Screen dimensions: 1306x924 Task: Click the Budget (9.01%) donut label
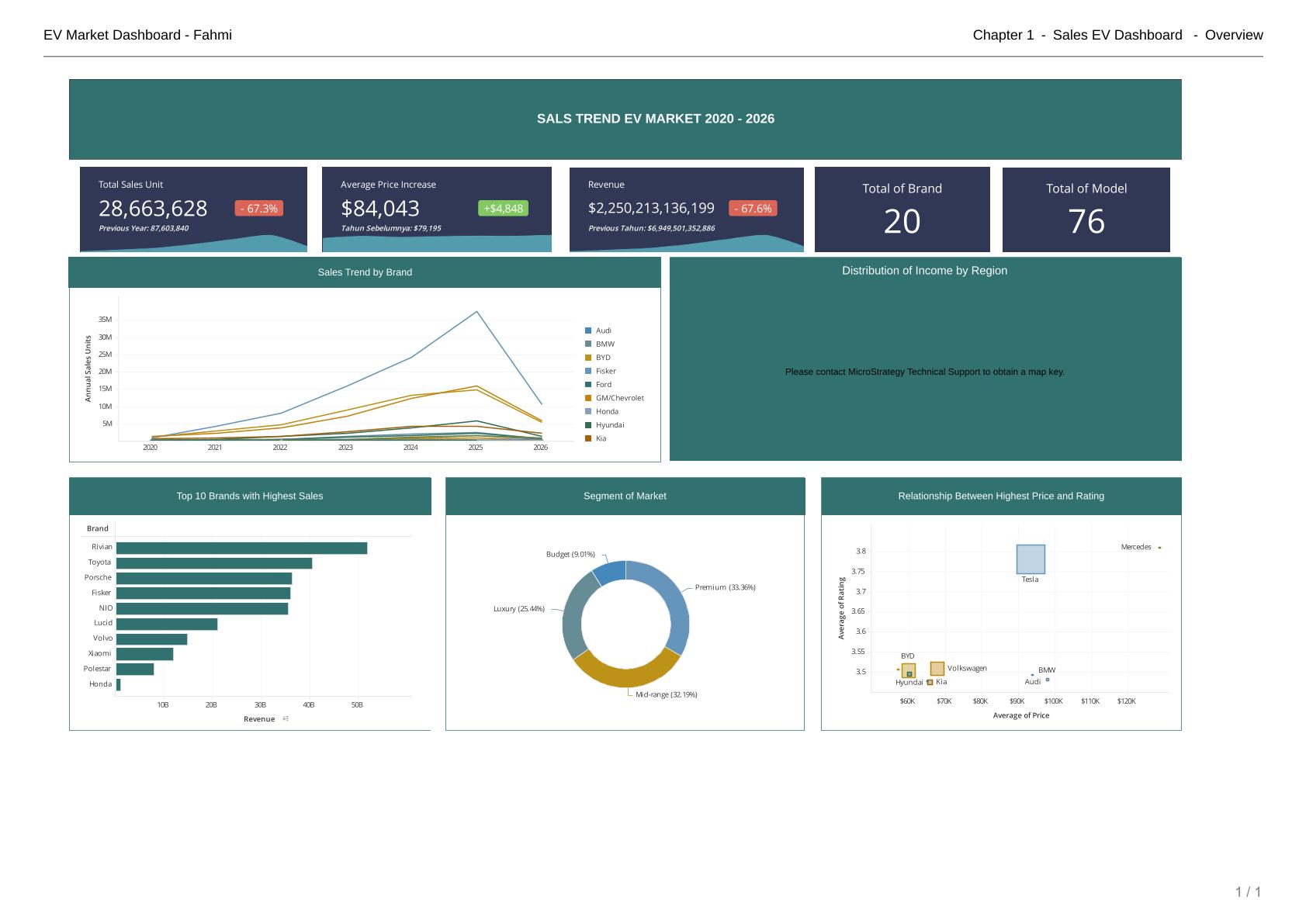(570, 555)
